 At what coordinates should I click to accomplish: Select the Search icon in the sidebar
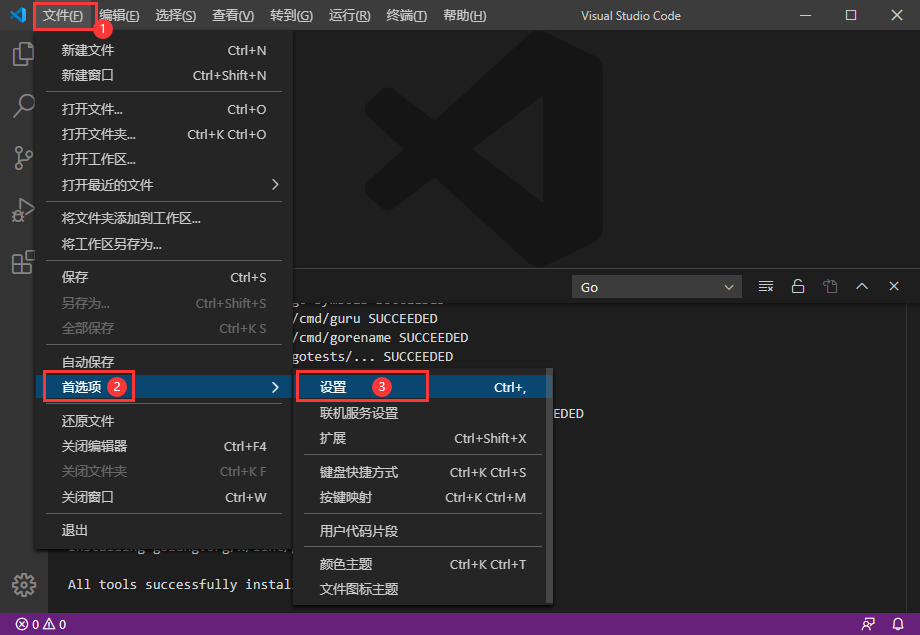tap(22, 105)
